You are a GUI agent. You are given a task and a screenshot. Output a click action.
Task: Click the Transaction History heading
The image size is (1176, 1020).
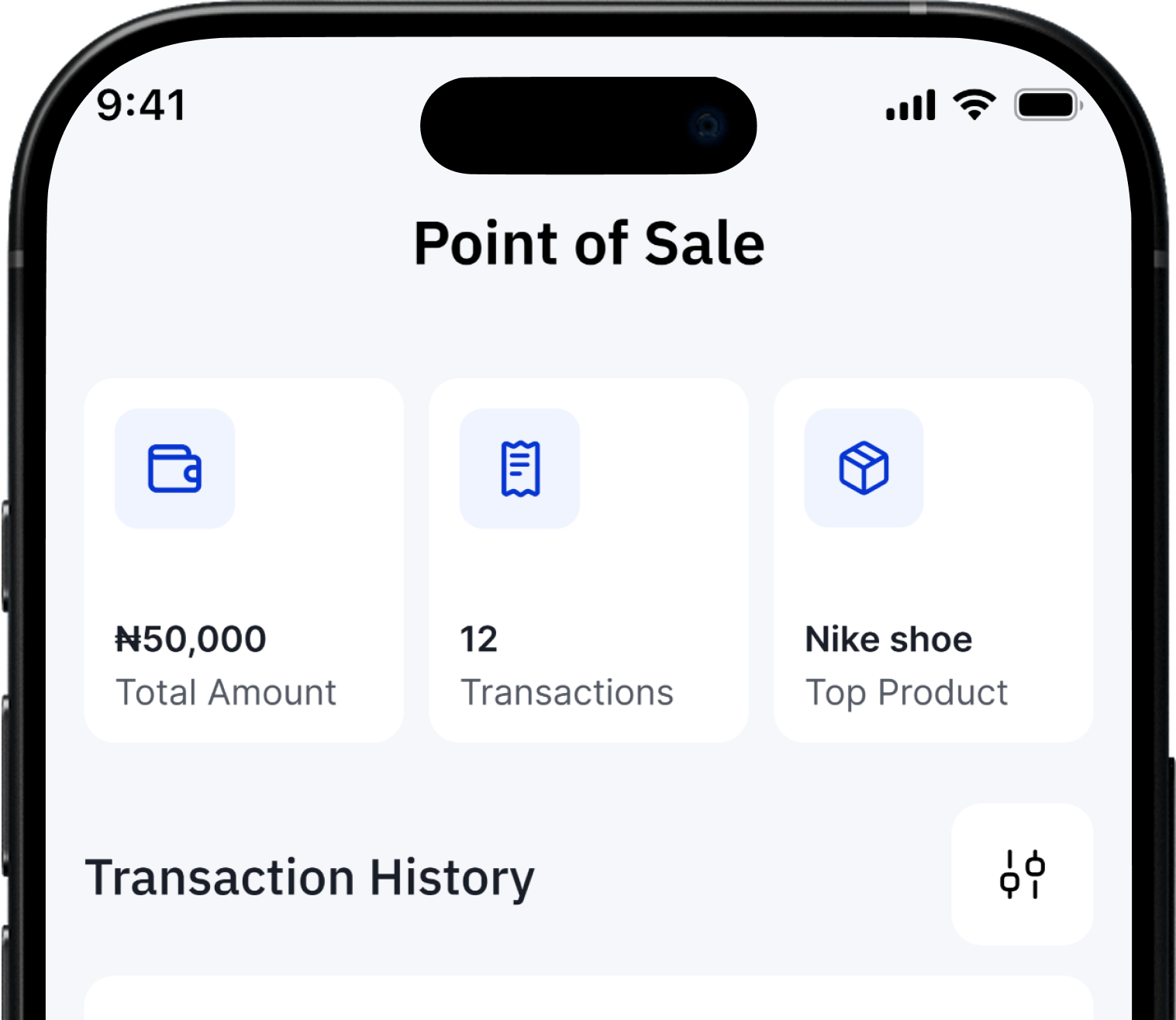309,877
